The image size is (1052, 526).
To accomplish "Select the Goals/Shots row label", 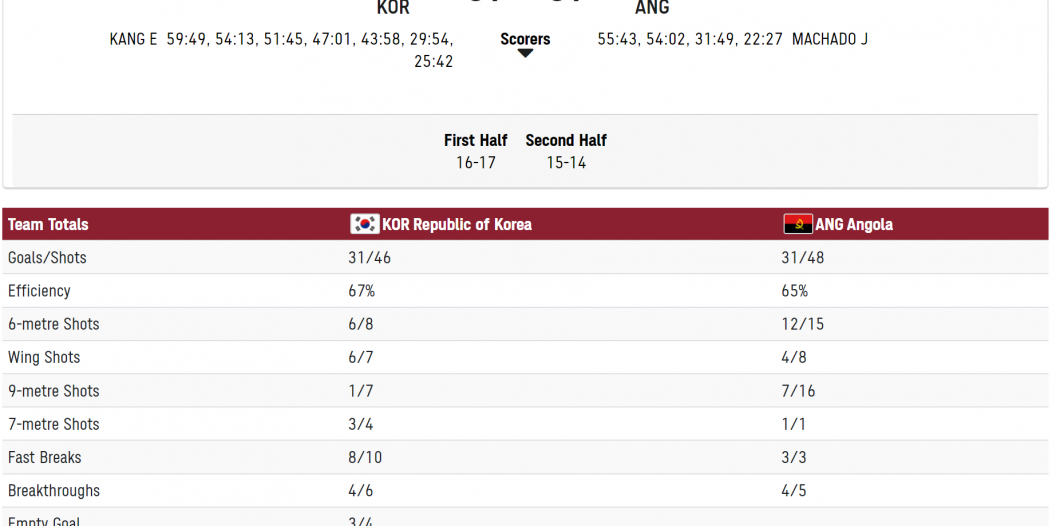I will coord(47,258).
